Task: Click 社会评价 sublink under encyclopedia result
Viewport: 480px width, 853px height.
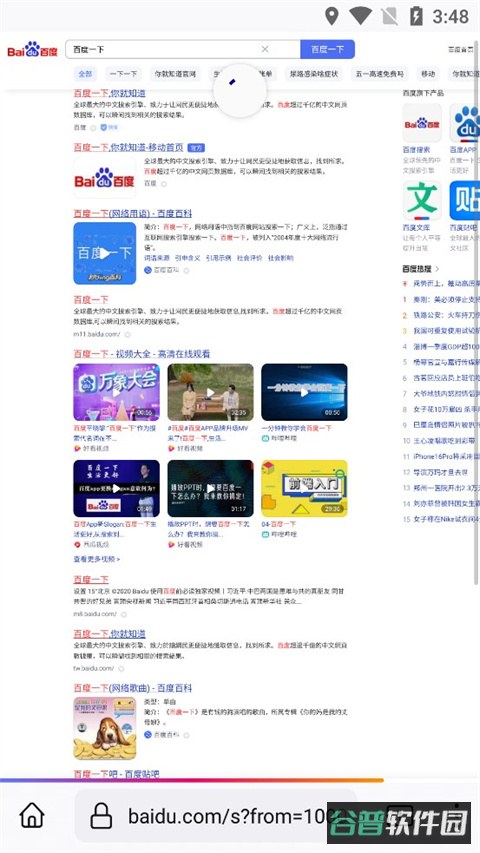Action: [249, 258]
